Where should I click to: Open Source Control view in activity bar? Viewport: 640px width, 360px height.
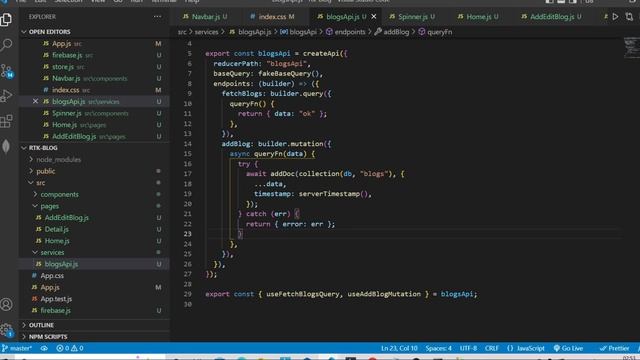click(7, 71)
